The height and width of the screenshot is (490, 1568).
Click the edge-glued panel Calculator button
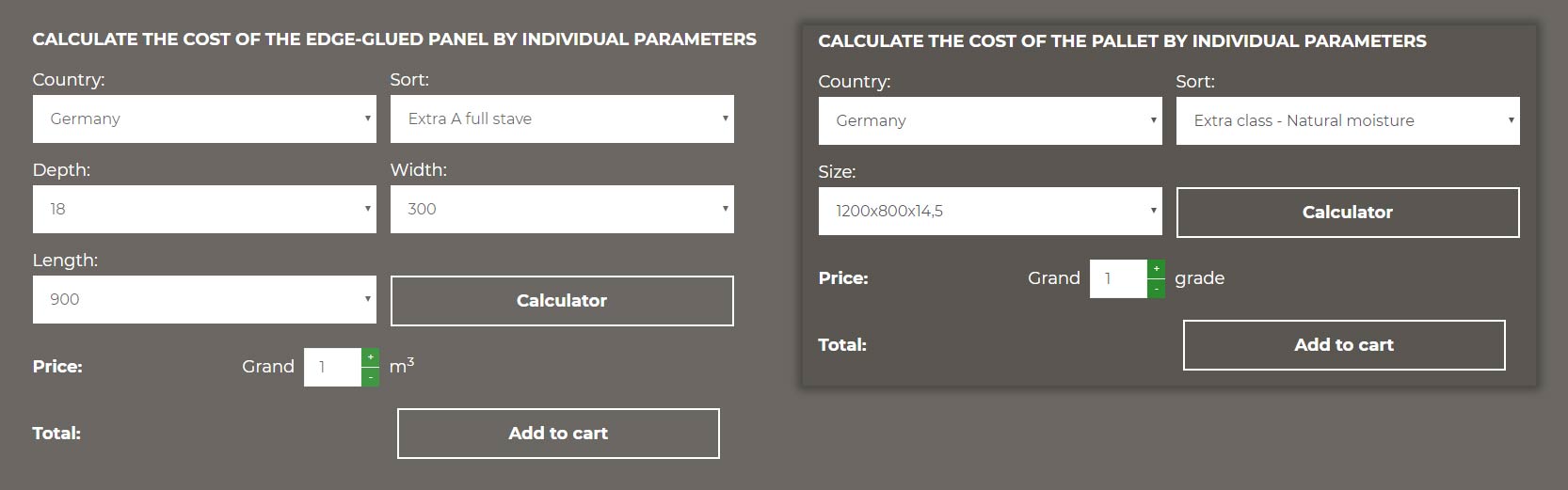click(x=562, y=301)
